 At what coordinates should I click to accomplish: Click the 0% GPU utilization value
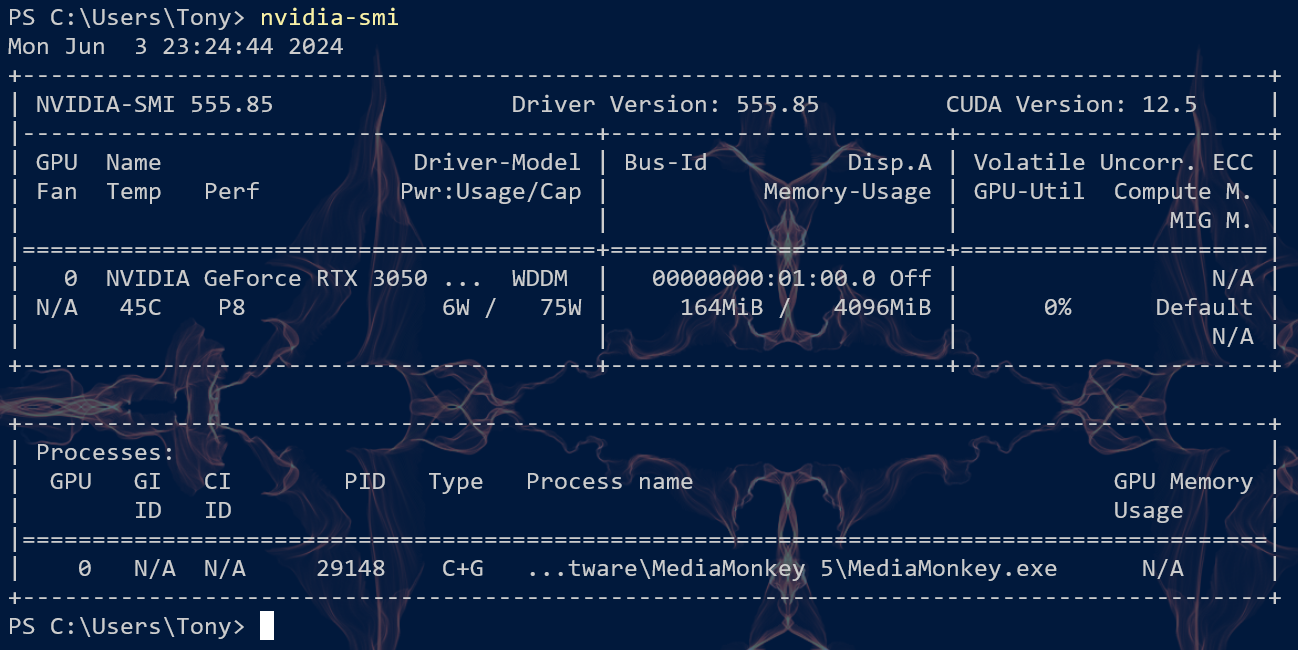1057,308
